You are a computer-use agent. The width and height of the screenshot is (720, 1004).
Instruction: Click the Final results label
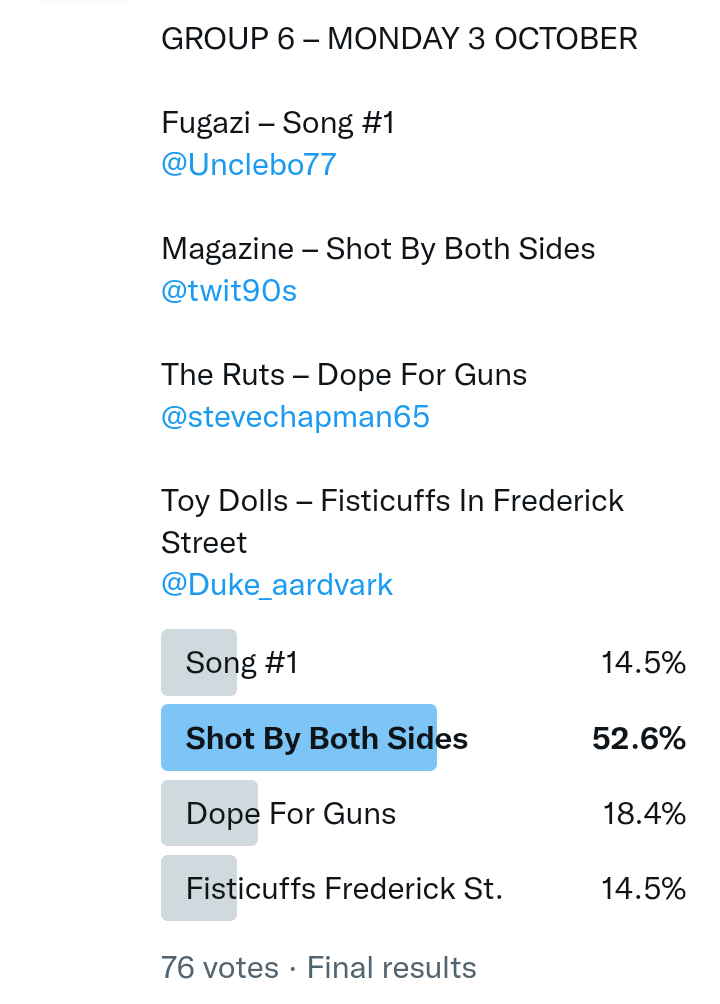pyautogui.click(x=391, y=968)
